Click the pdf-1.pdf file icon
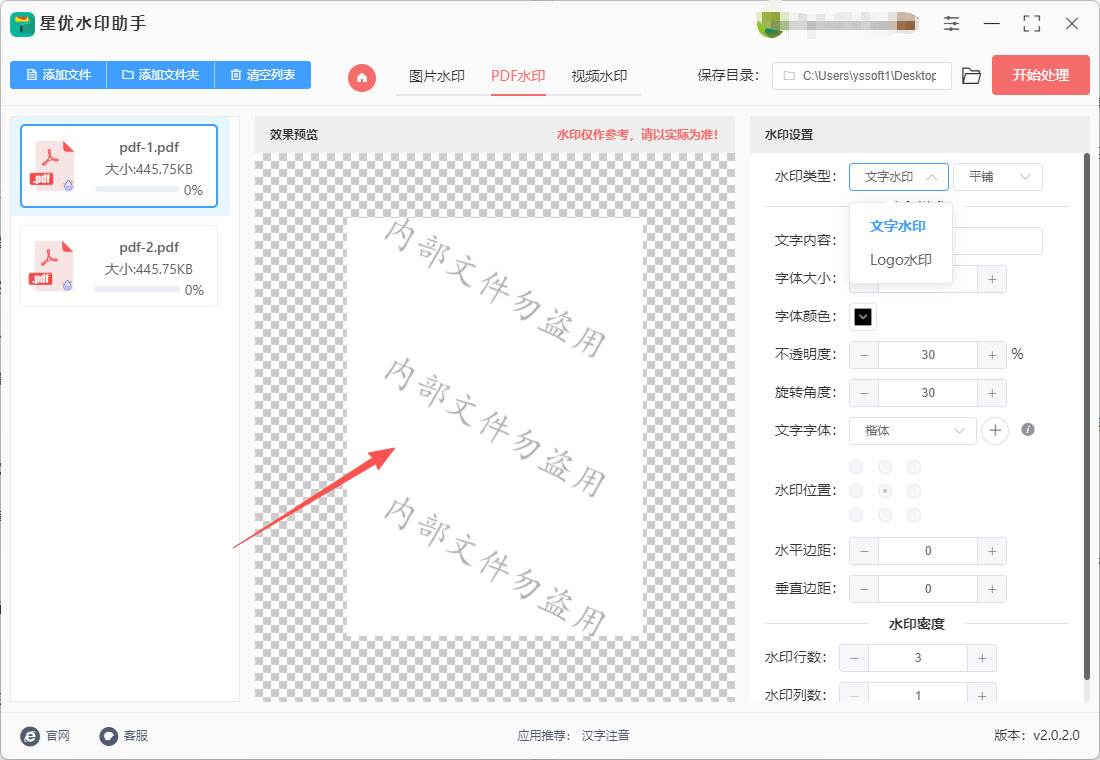The width and height of the screenshot is (1100, 760). tap(52, 166)
